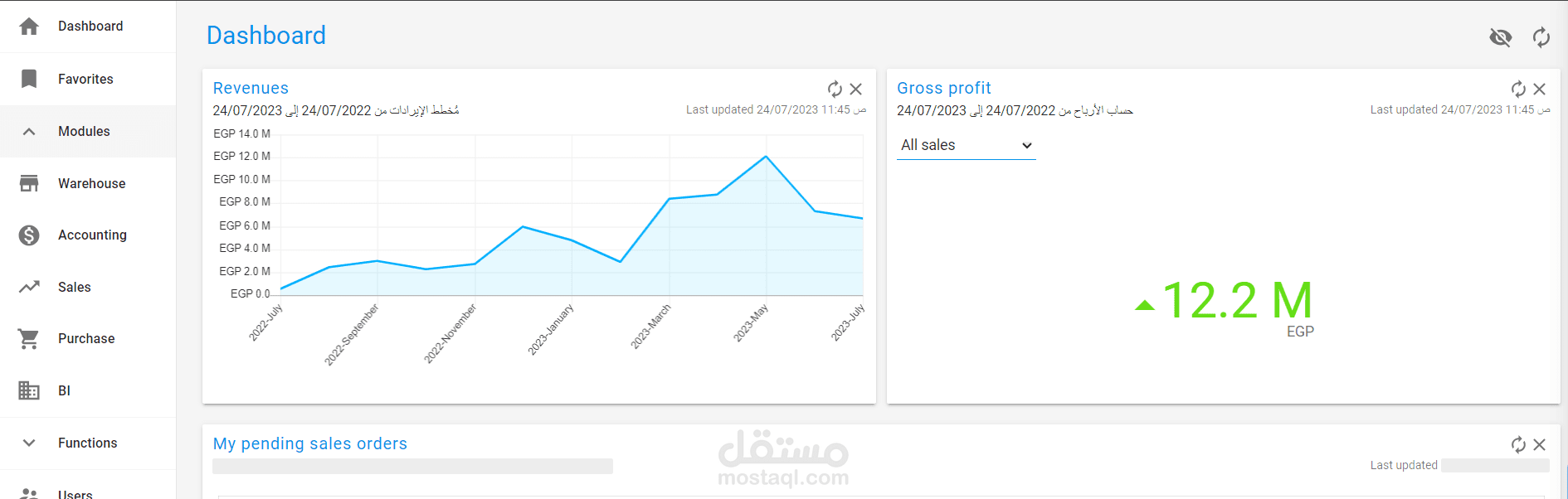Click the My pending sales orders title

(310, 443)
